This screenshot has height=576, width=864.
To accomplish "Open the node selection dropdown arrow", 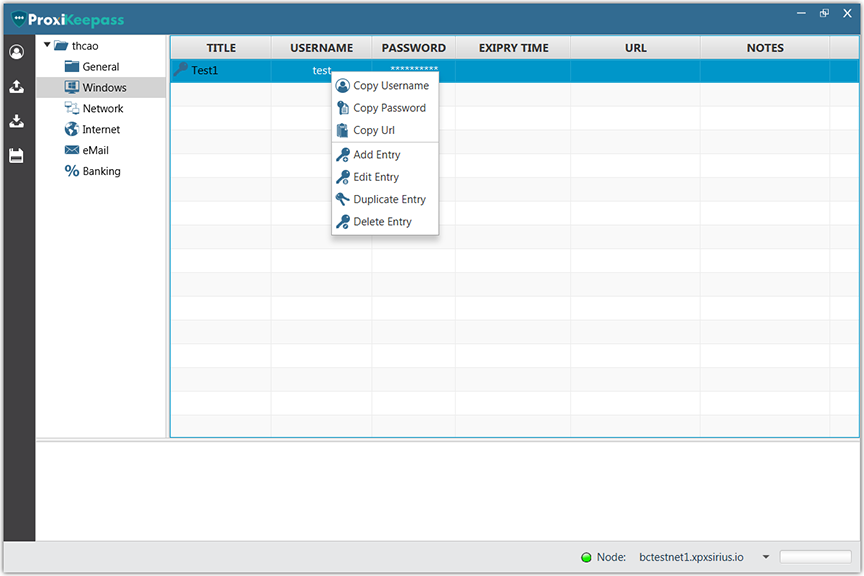I will (765, 557).
